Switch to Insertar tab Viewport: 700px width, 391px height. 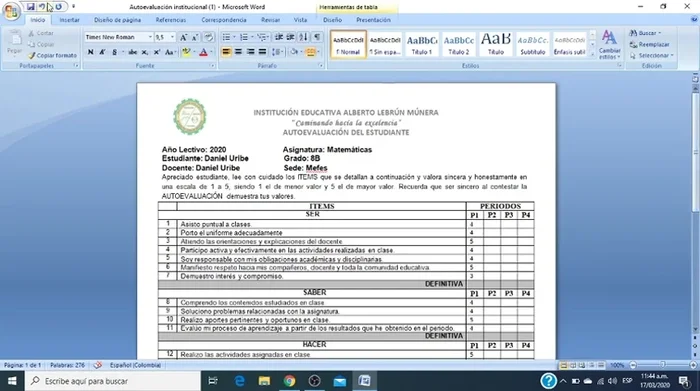[69, 20]
